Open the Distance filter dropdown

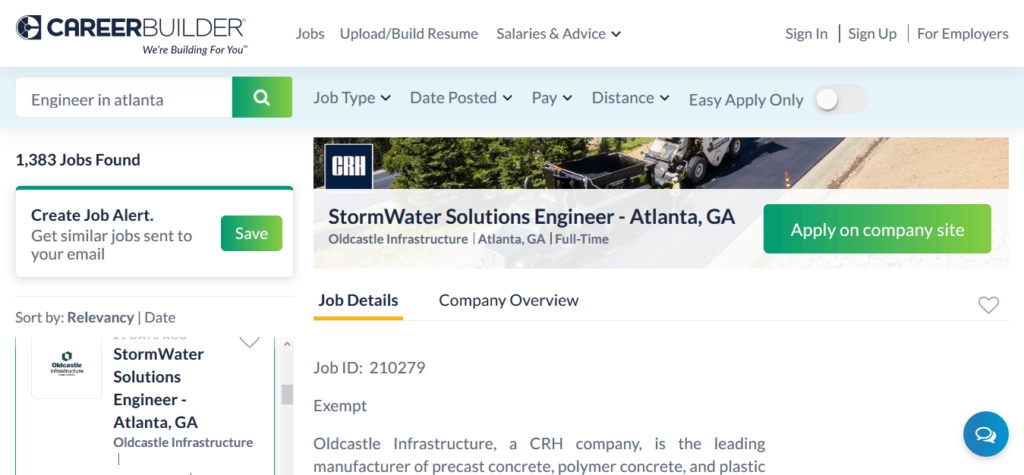click(x=630, y=98)
